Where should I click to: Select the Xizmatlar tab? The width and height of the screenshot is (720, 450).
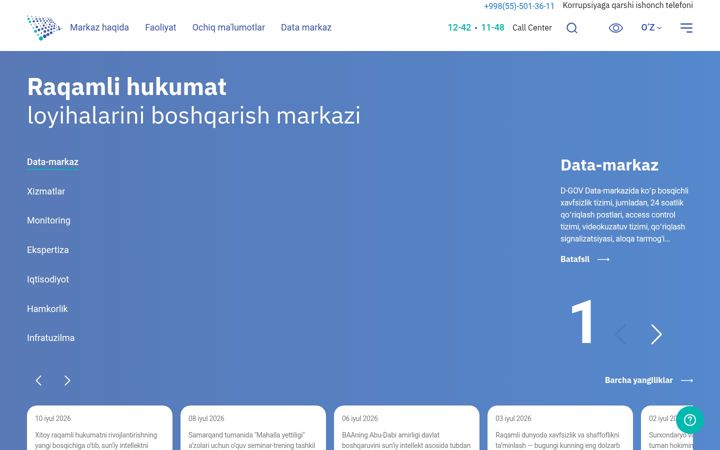tap(46, 191)
